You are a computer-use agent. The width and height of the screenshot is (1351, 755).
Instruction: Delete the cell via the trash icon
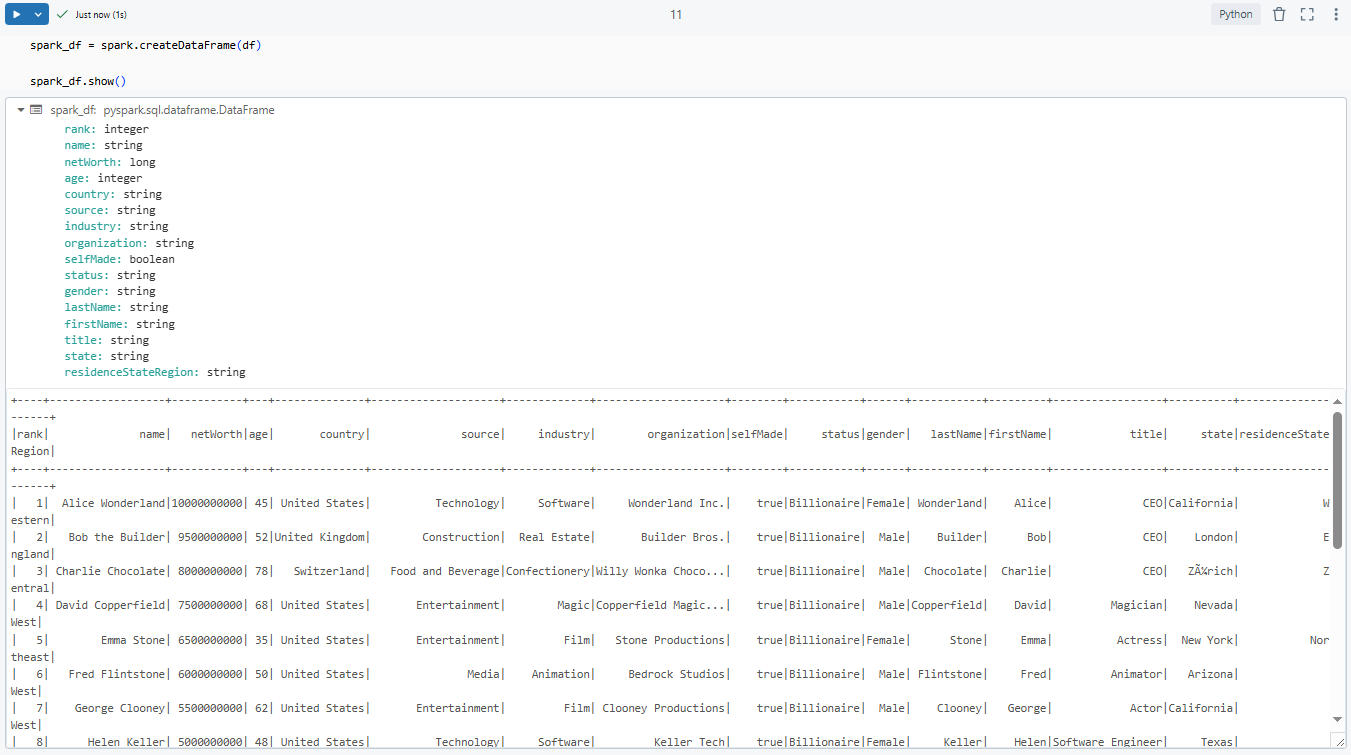pyautogui.click(x=1281, y=14)
